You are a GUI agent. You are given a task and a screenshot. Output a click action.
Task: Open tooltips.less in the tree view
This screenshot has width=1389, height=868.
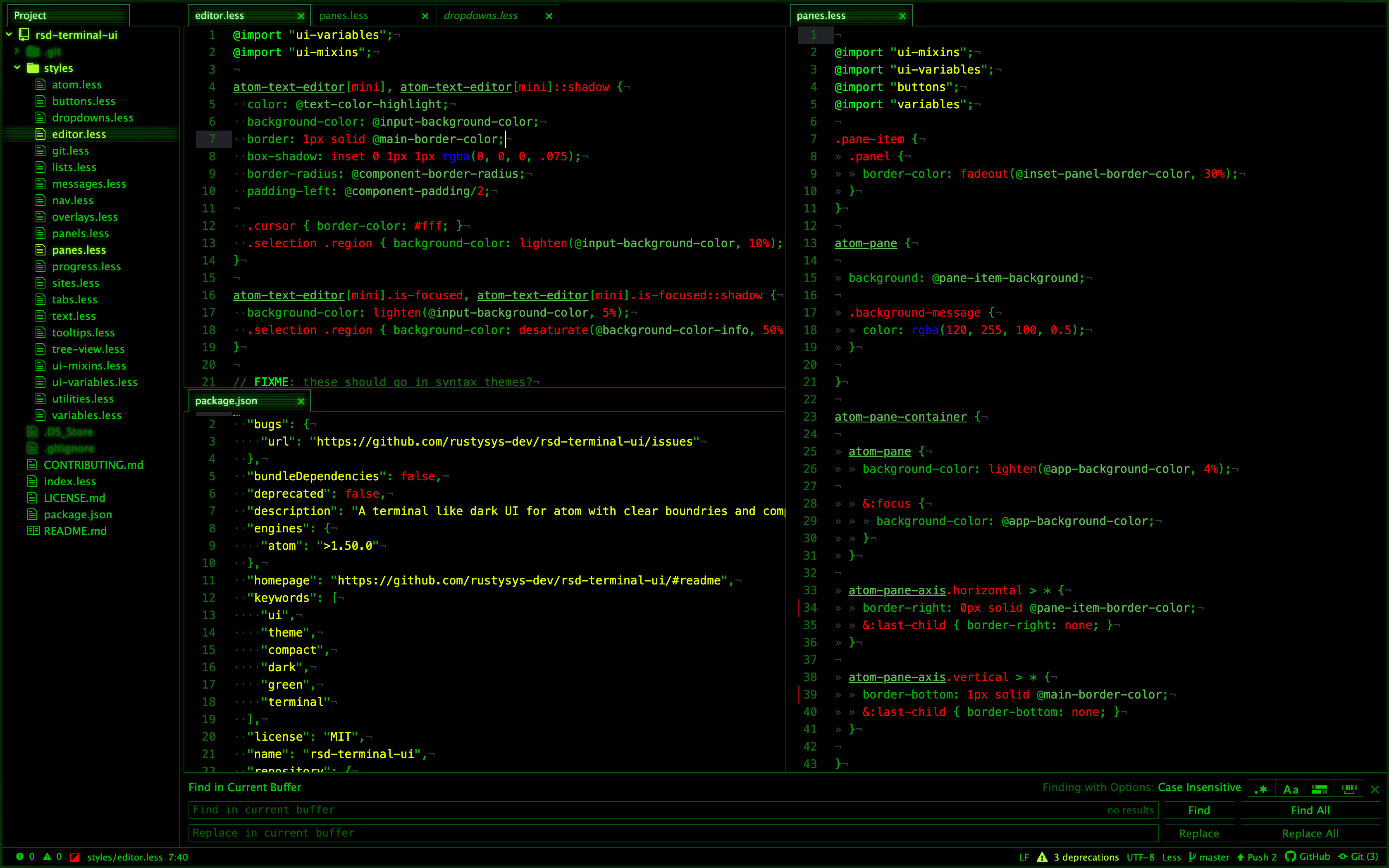[83, 332]
